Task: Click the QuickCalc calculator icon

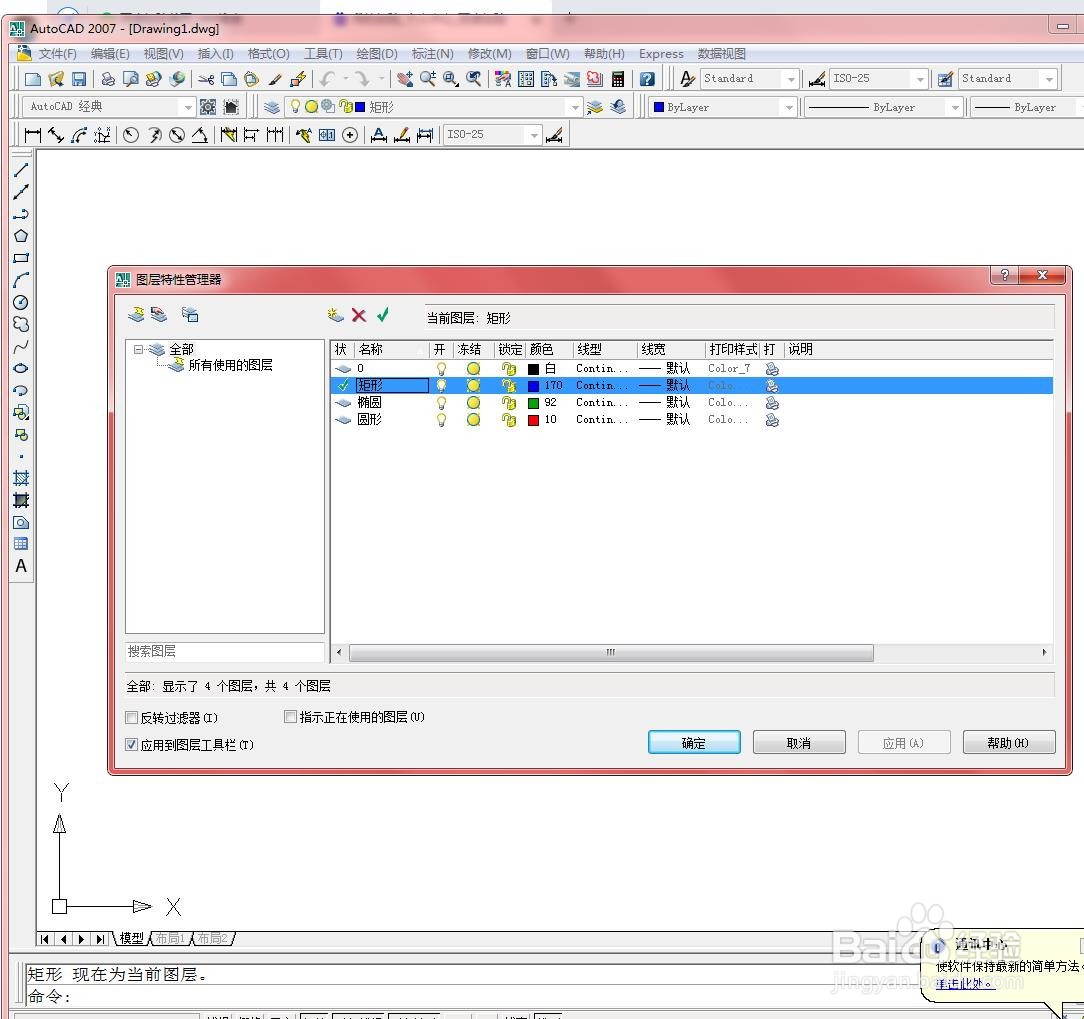Action: tap(618, 79)
